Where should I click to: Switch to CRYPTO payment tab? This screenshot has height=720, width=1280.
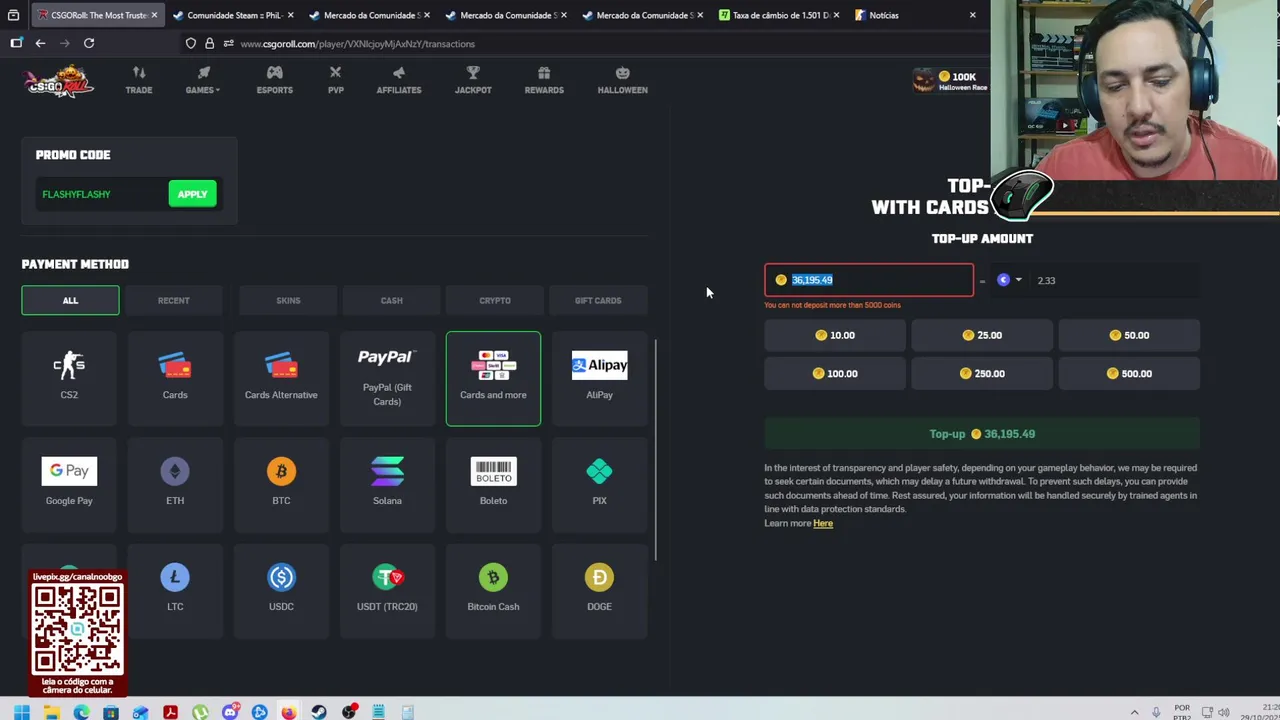point(494,300)
